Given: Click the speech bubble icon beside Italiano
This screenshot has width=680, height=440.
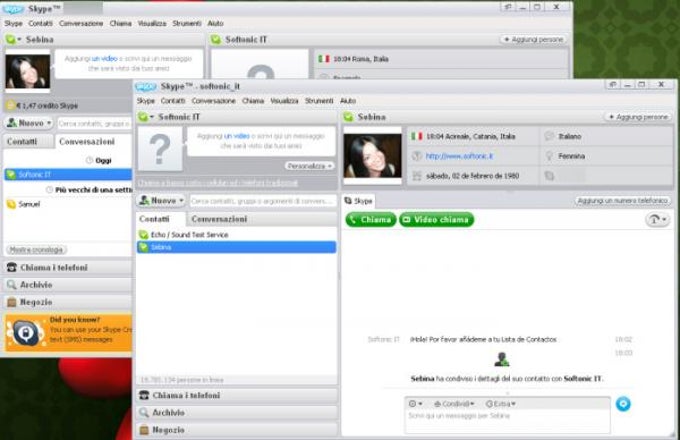Looking at the screenshot, I should click(x=549, y=136).
